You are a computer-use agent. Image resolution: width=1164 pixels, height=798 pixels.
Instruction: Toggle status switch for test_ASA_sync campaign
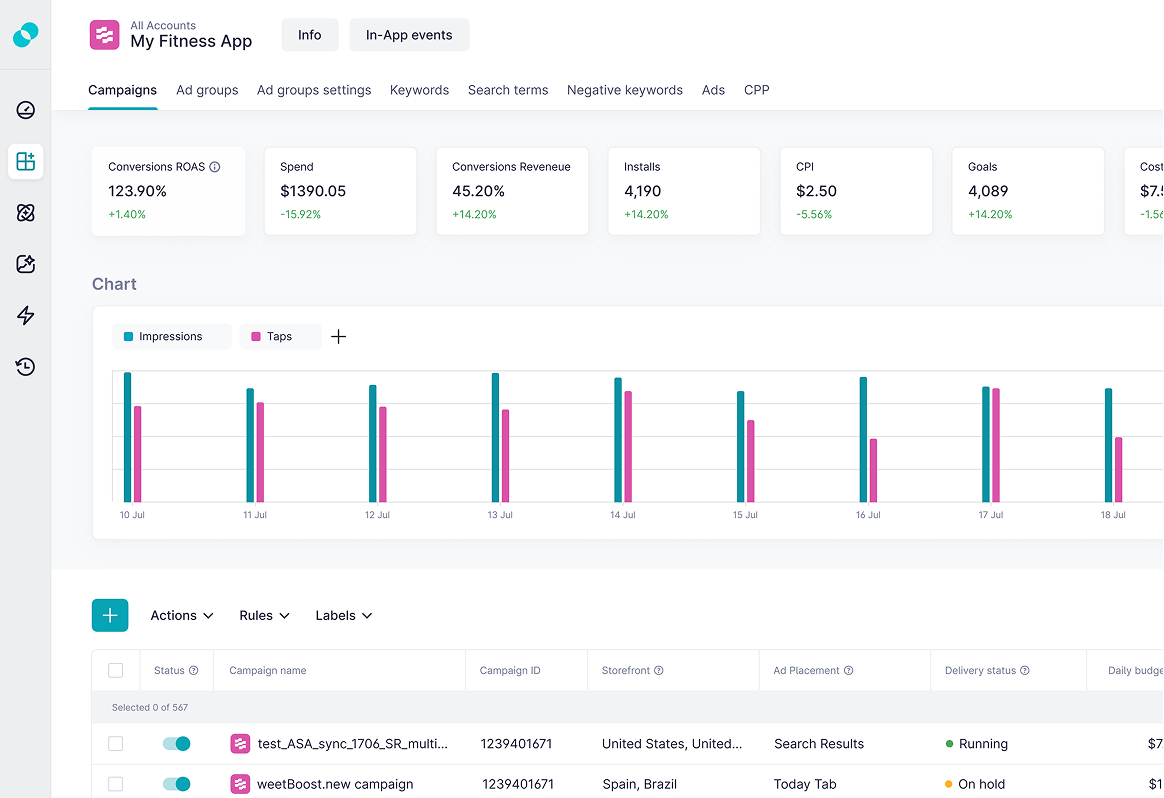pyautogui.click(x=176, y=744)
